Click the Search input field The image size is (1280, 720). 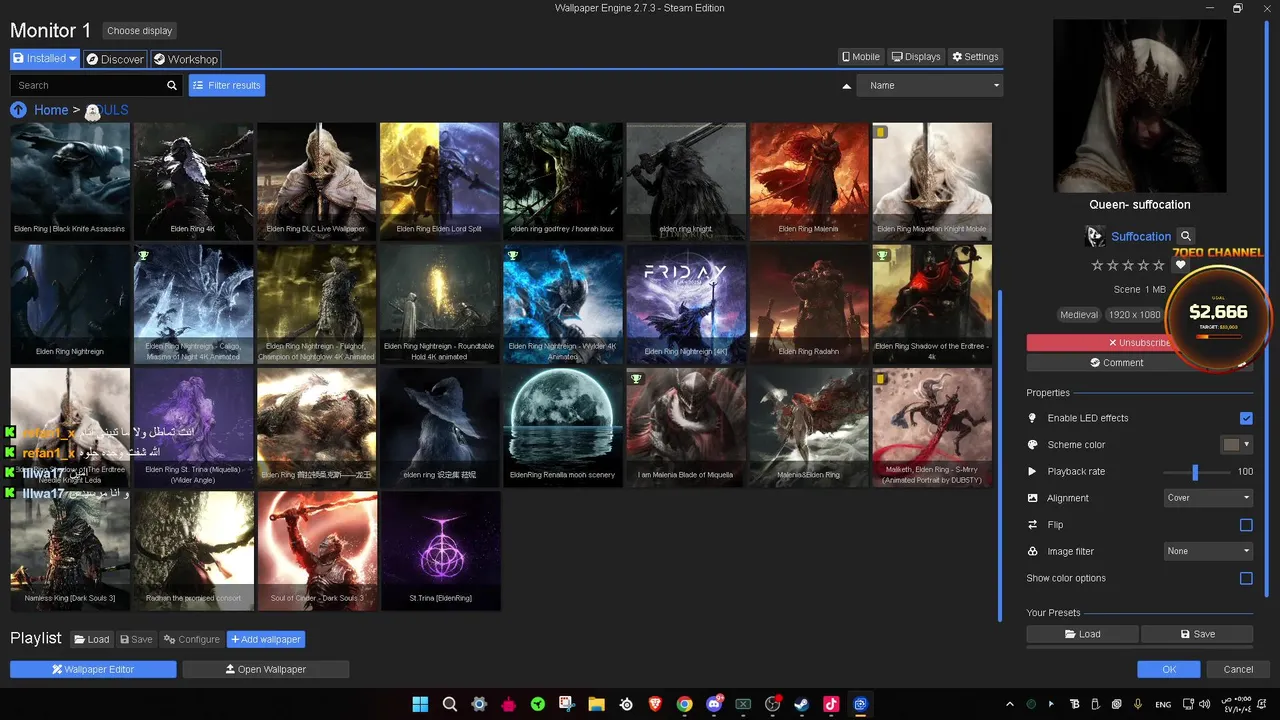(86, 86)
